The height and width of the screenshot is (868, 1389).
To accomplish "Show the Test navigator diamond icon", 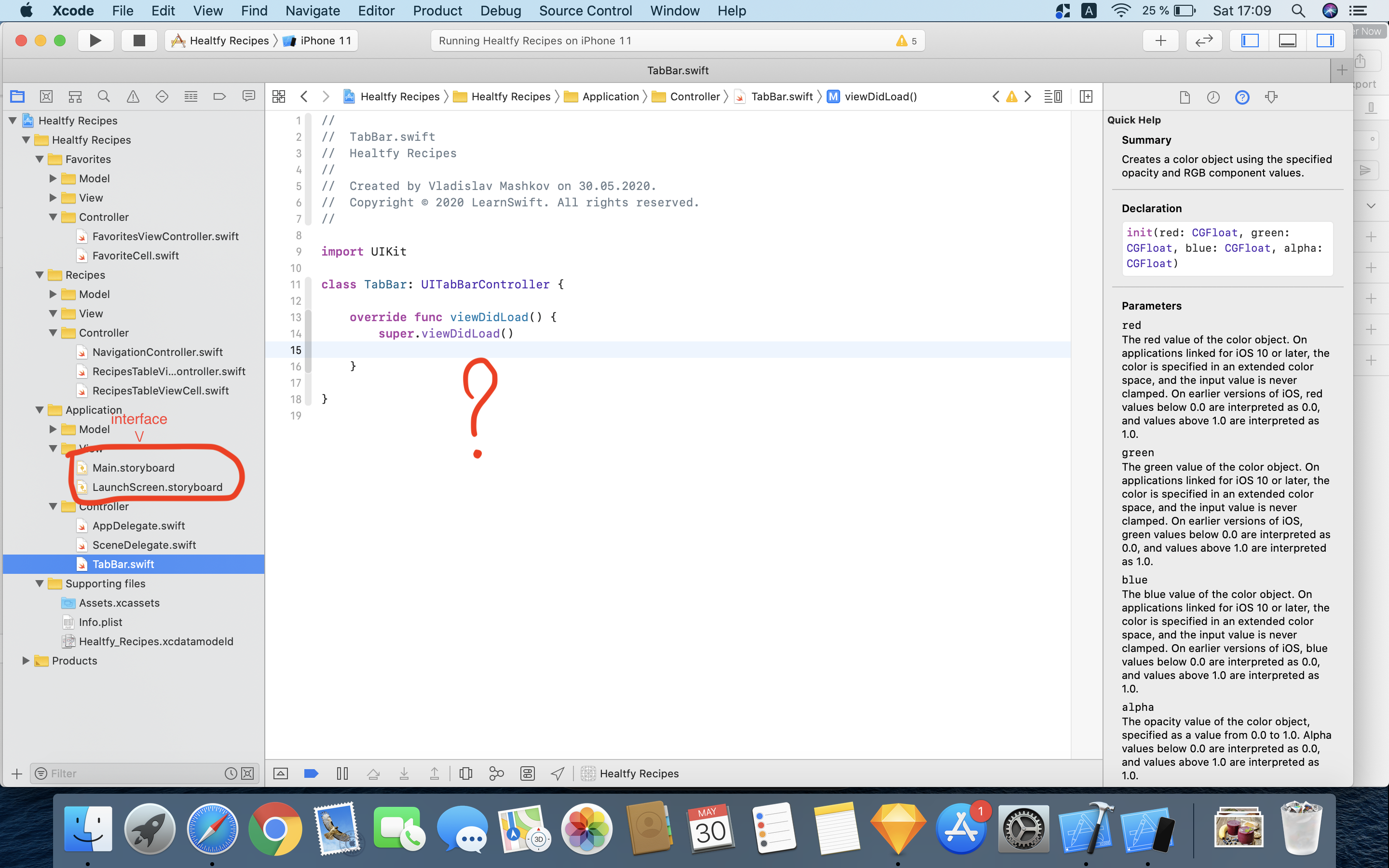I will [162, 96].
